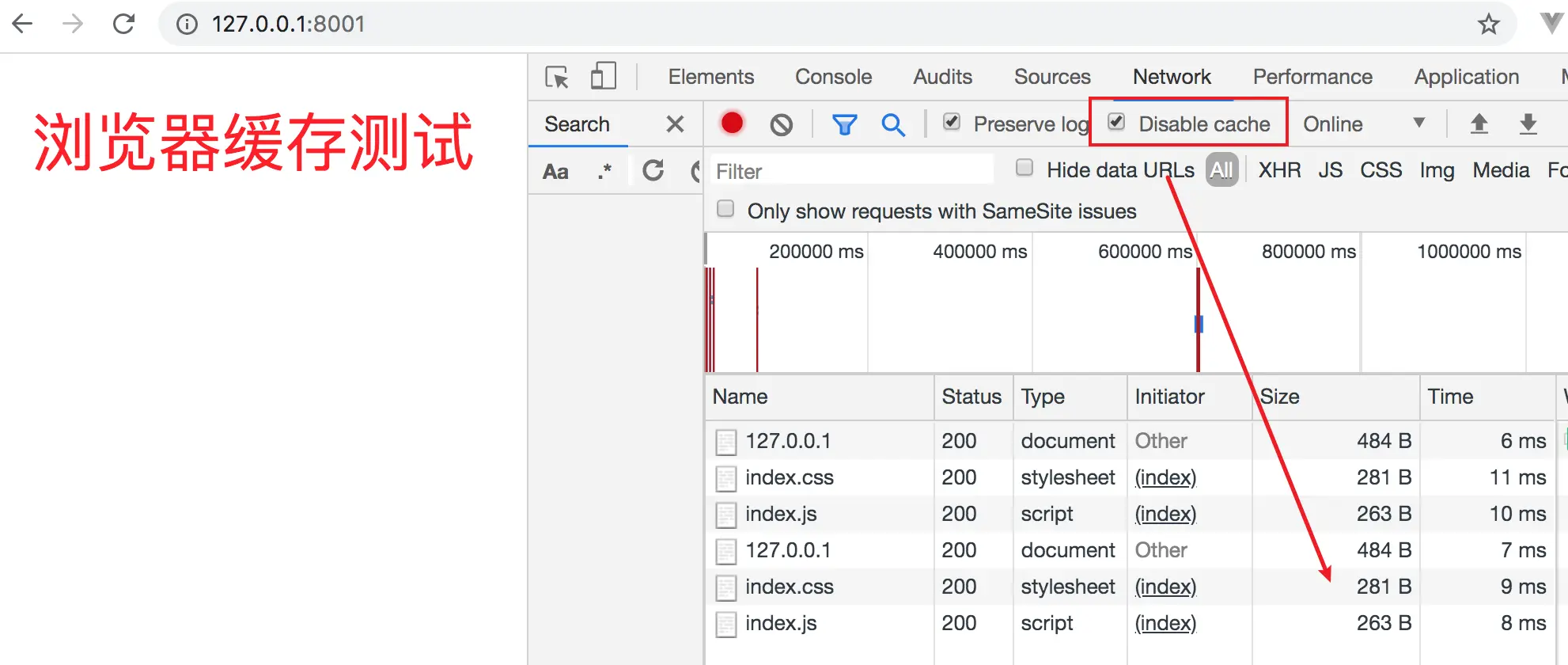Image resolution: width=1568 pixels, height=665 pixels.
Task: Open (index) initiator of first index.js
Action: click(x=1165, y=515)
